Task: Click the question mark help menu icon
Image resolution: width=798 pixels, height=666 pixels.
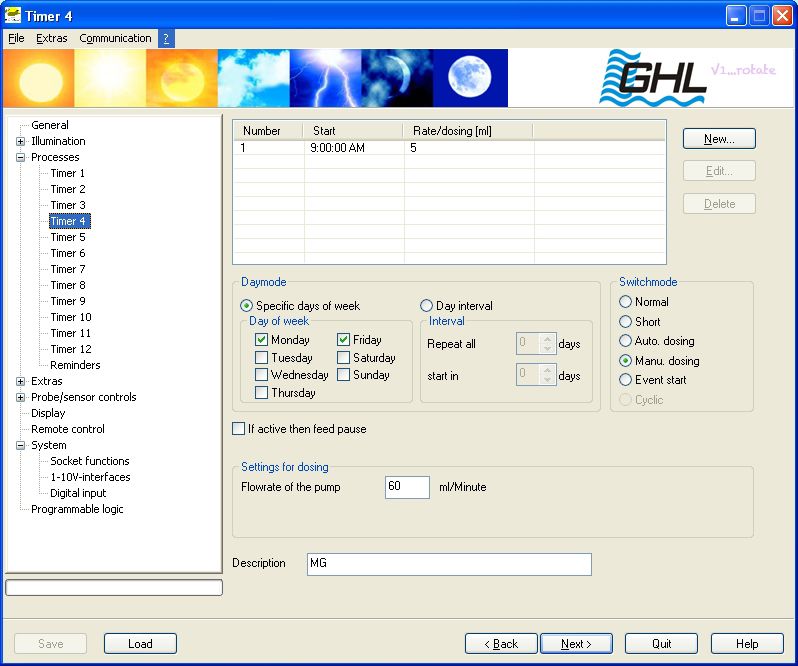Action: [x=166, y=38]
